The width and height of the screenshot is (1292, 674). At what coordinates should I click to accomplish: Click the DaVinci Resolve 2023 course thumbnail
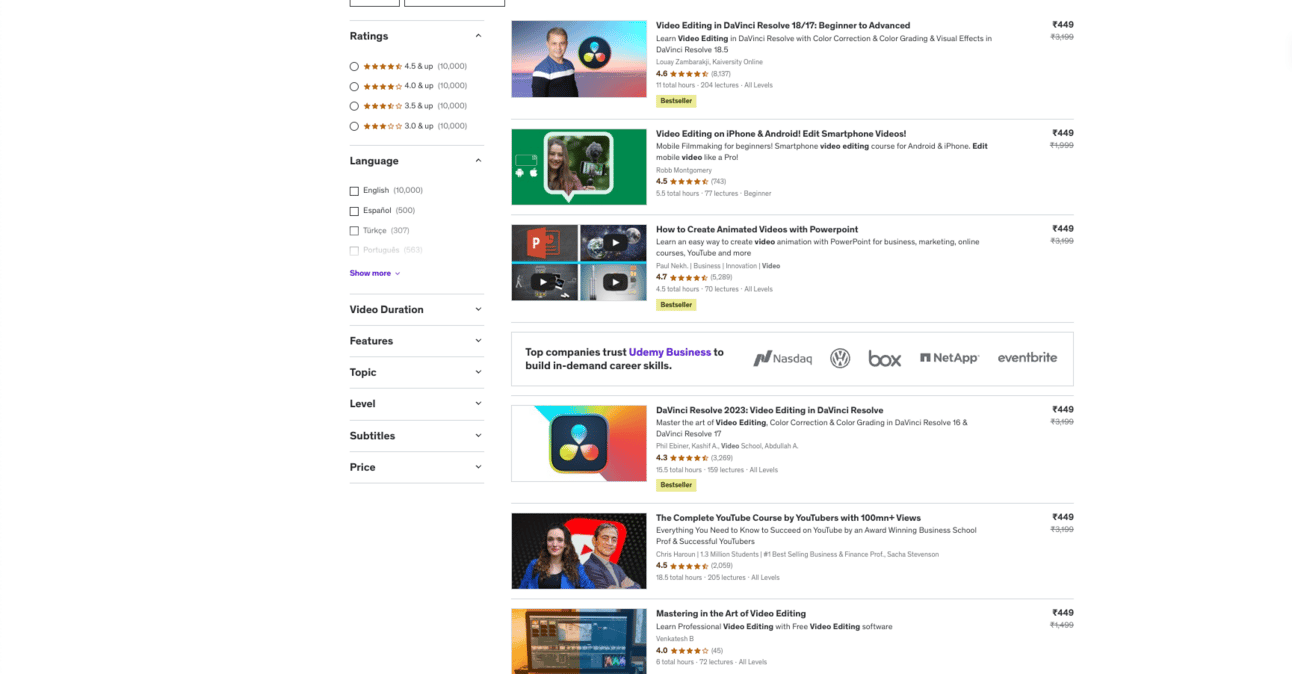pos(579,444)
